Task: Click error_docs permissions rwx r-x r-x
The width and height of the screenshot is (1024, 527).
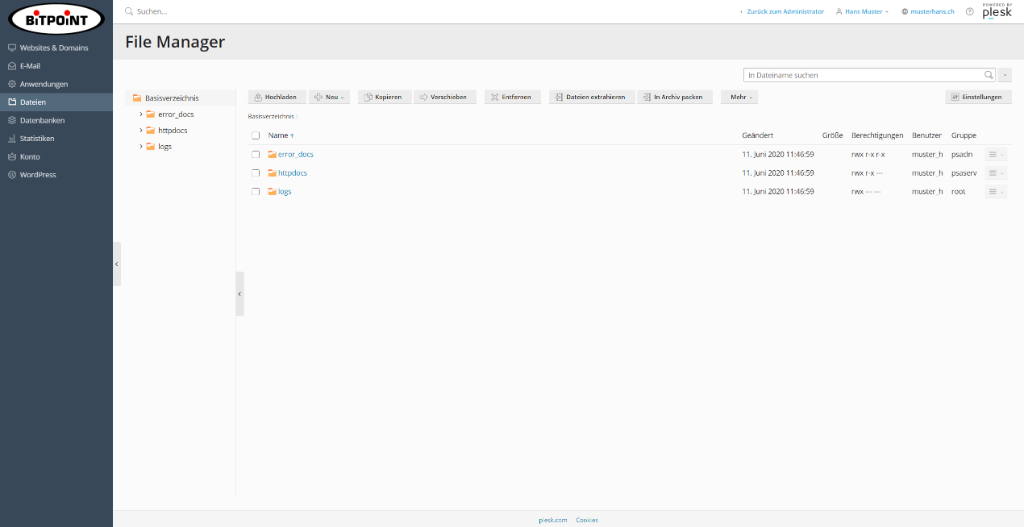Action: (x=868, y=155)
